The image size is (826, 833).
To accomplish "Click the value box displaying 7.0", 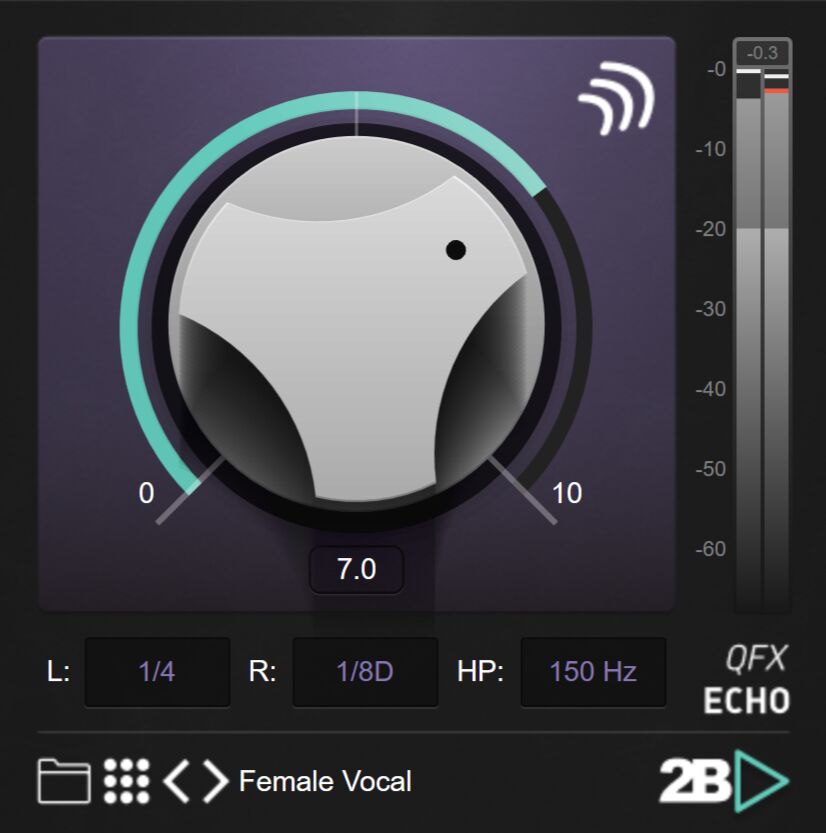I will tap(356, 570).
